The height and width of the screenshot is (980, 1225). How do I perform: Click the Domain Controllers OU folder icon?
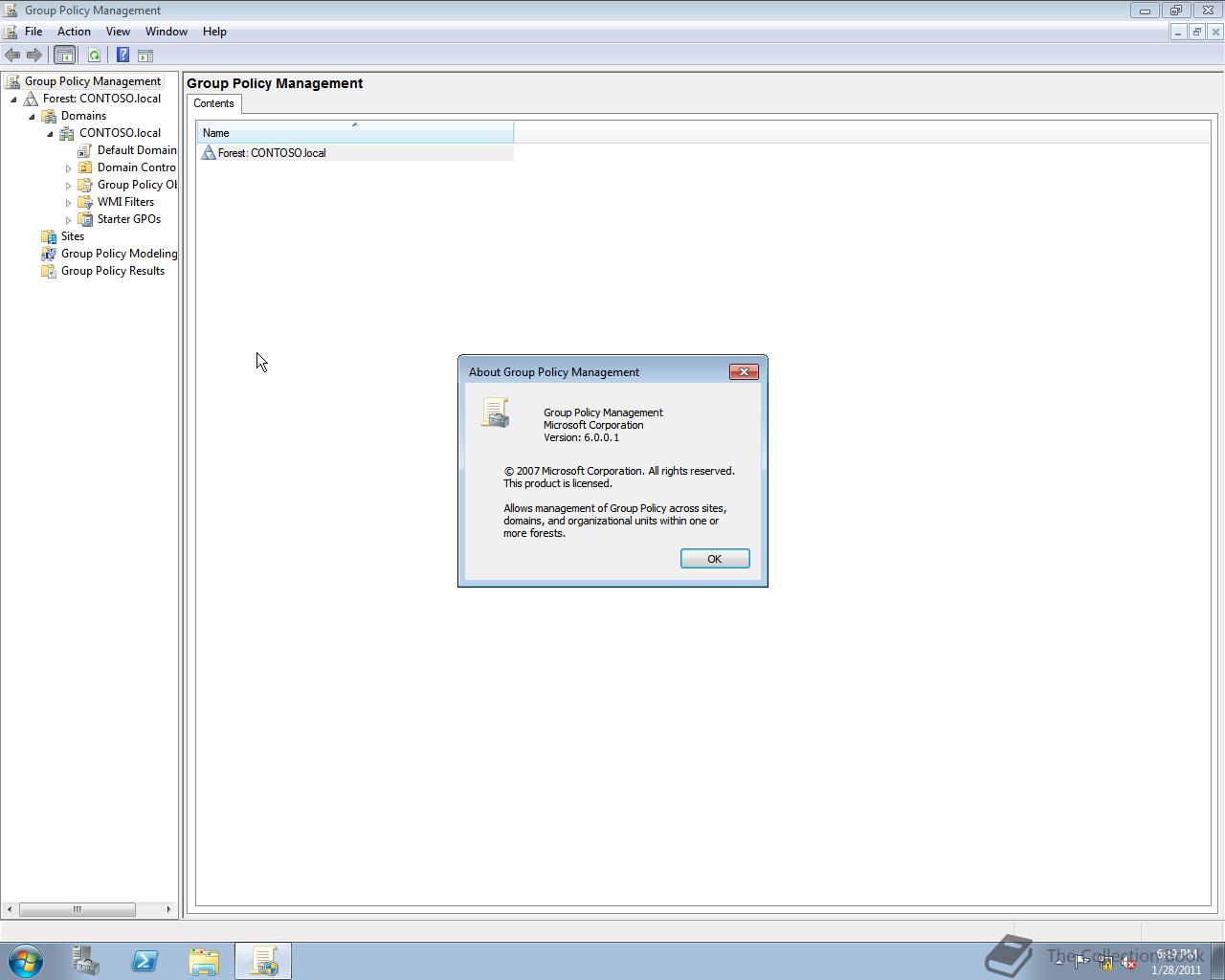(x=85, y=167)
